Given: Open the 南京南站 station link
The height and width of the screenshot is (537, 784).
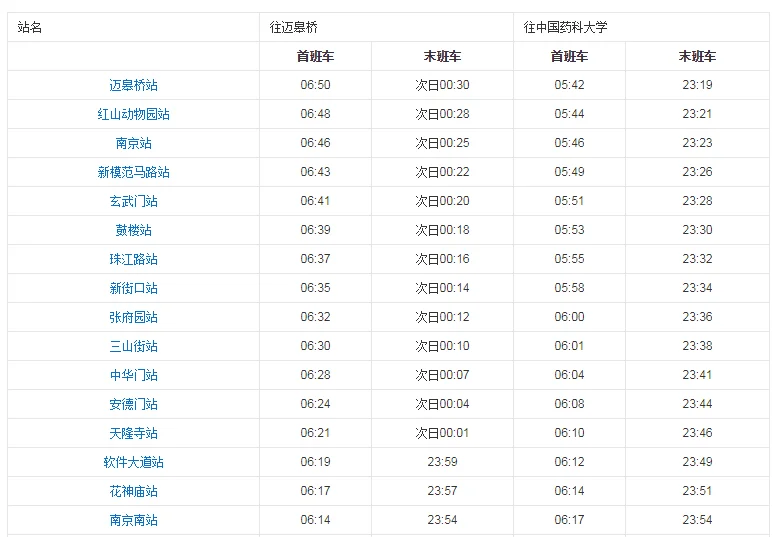Looking at the screenshot, I should coord(134,520).
